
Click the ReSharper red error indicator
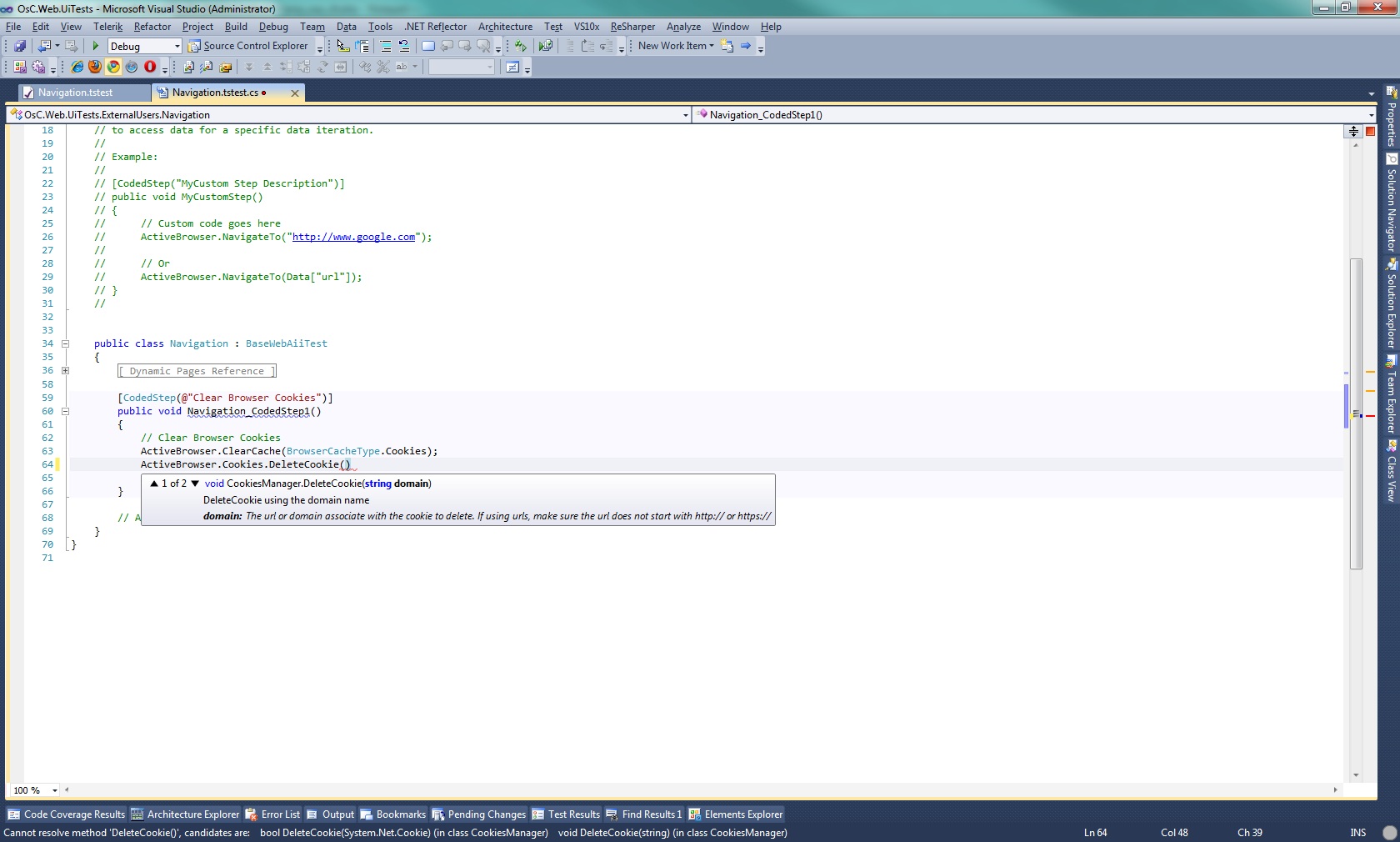coord(1371,132)
